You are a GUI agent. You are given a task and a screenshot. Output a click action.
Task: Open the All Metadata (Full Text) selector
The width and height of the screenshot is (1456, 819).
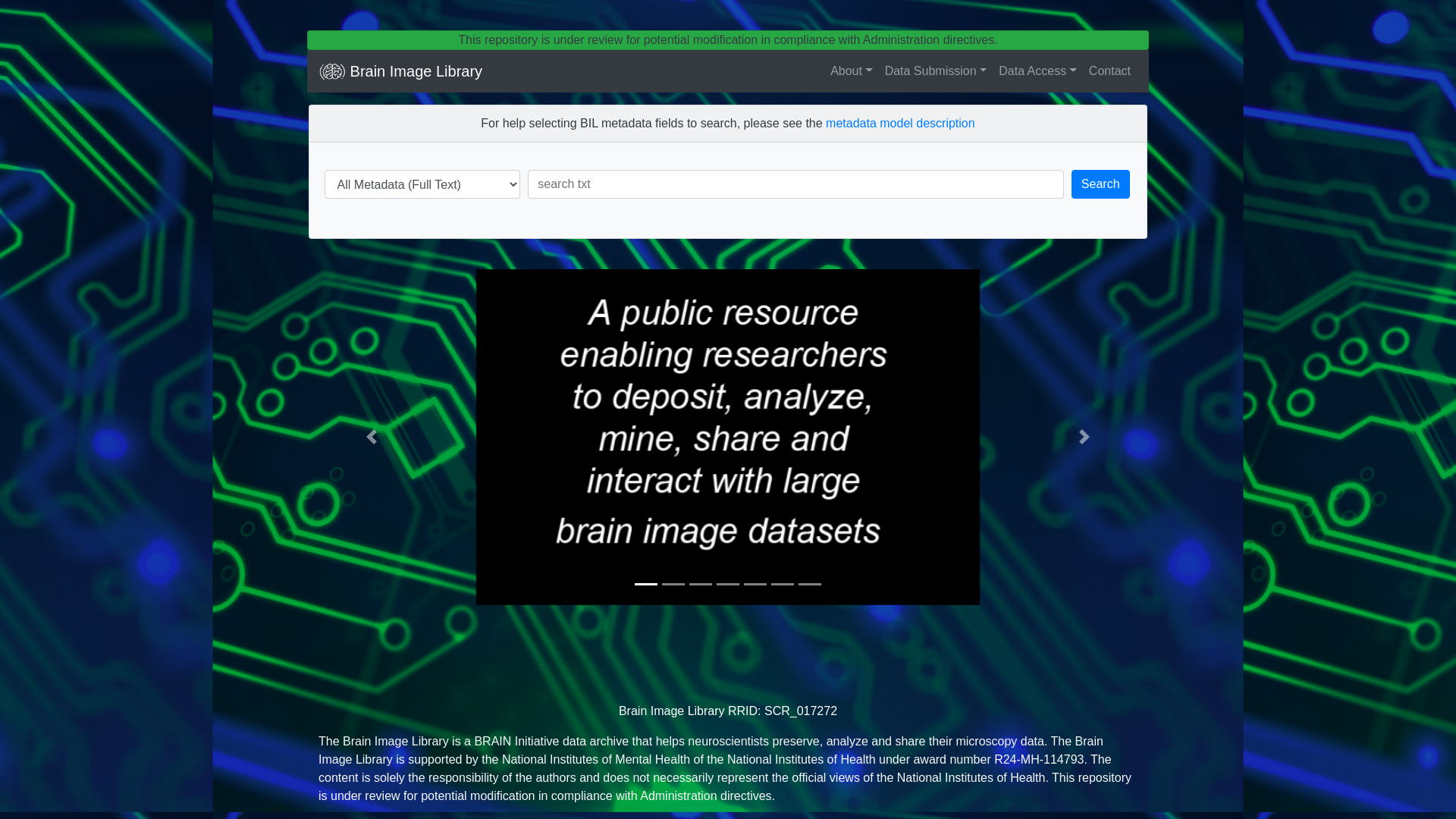pos(422,184)
